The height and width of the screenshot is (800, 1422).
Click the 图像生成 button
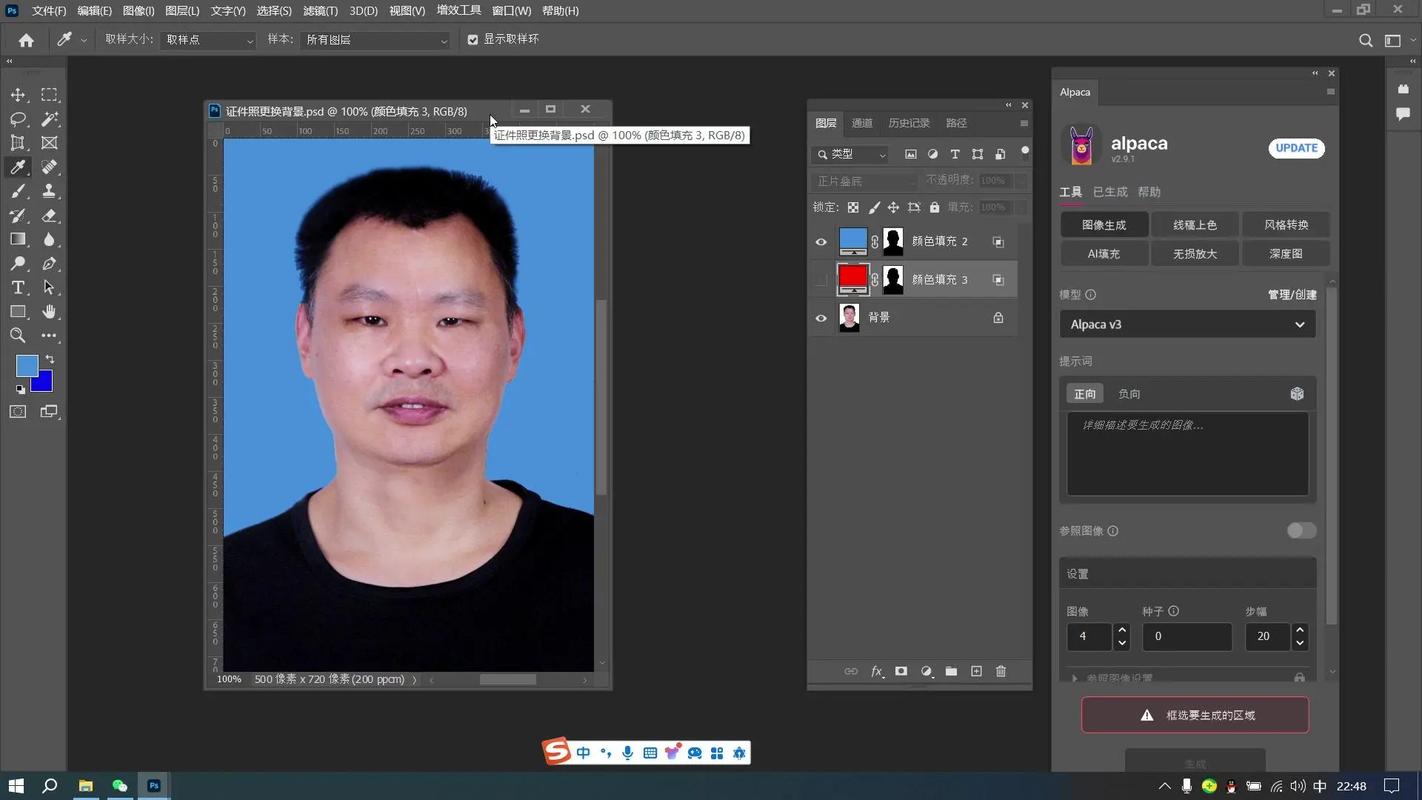point(1104,224)
